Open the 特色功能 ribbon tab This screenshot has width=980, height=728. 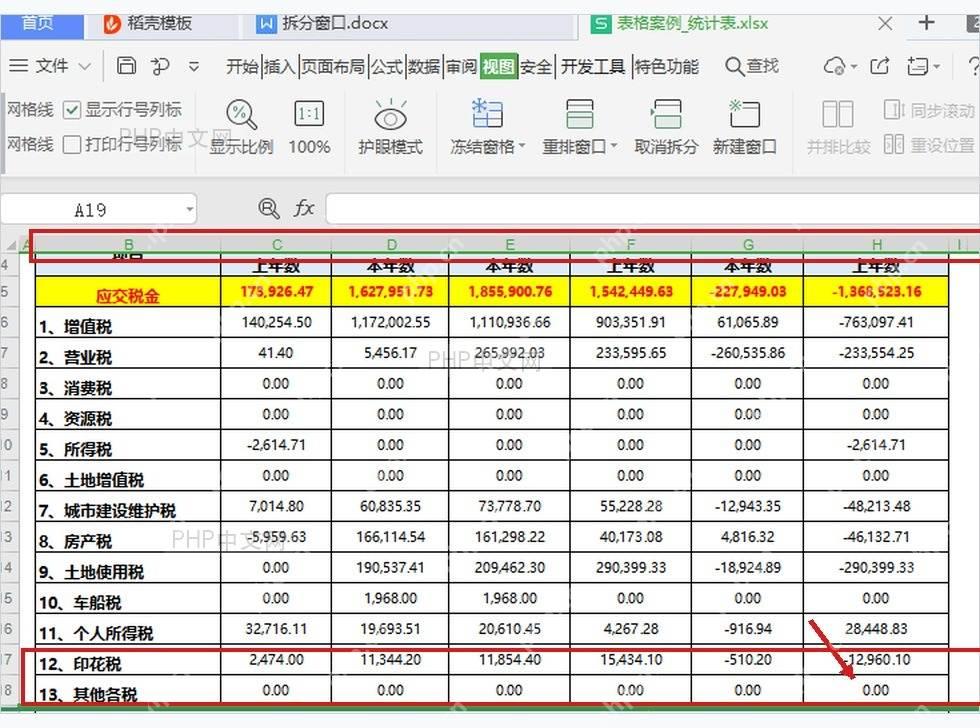(666, 66)
